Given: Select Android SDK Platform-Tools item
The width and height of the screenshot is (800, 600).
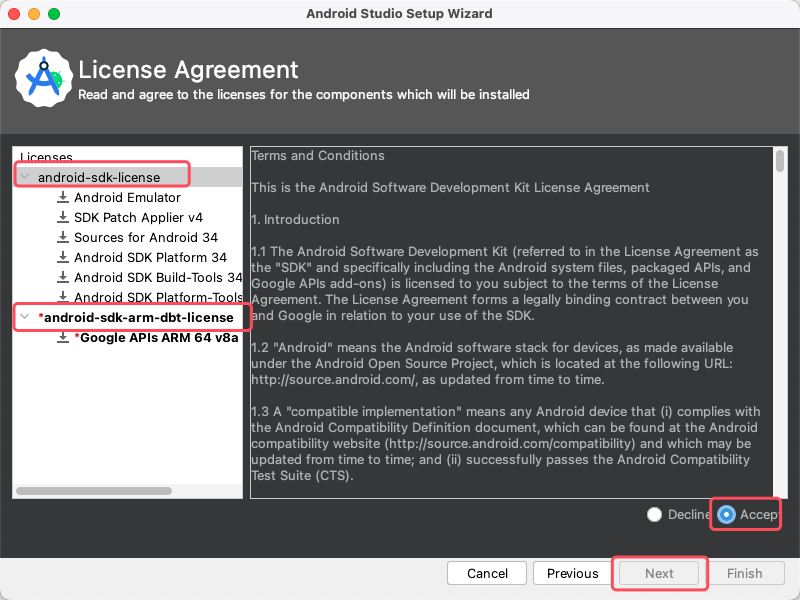Looking at the screenshot, I should [158, 297].
